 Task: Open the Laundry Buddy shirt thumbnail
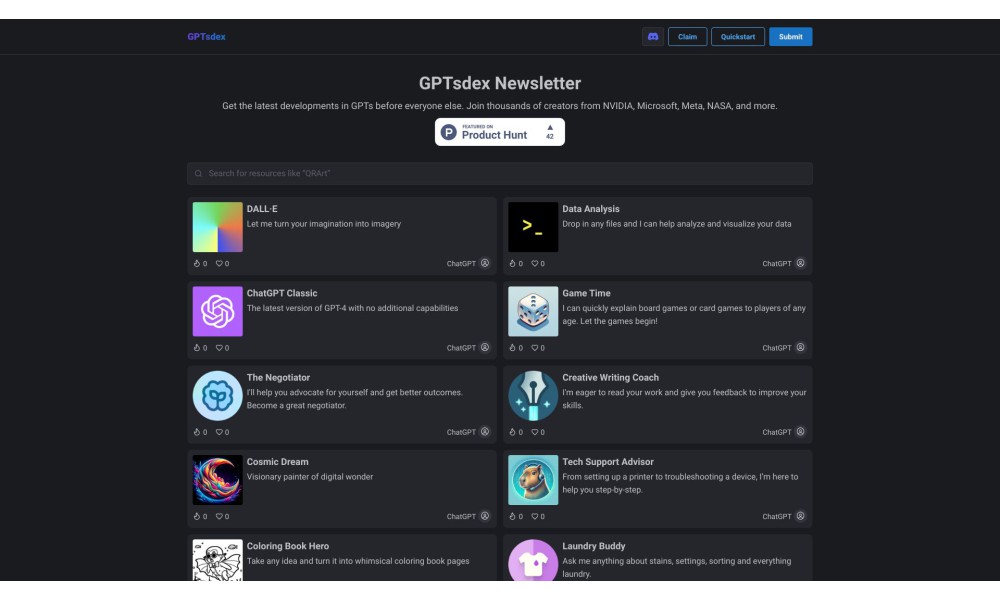[x=533, y=560]
